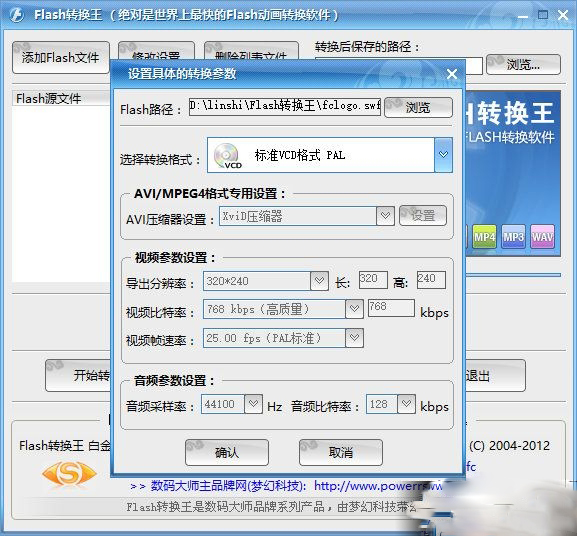
Task: Open the 音频比特率 128 dropdown
Action: 406,404
